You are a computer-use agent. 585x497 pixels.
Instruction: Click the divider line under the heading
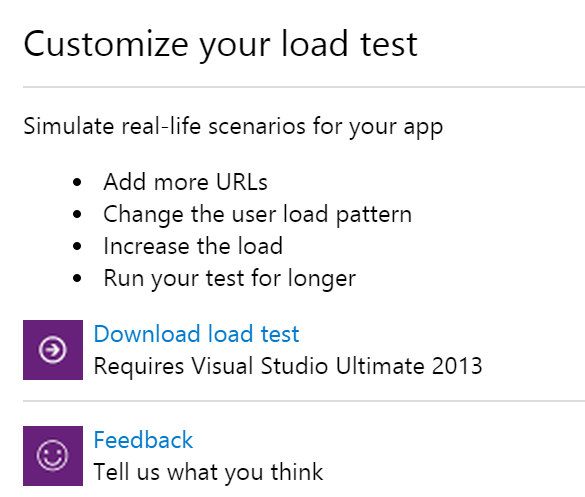(x=304, y=87)
